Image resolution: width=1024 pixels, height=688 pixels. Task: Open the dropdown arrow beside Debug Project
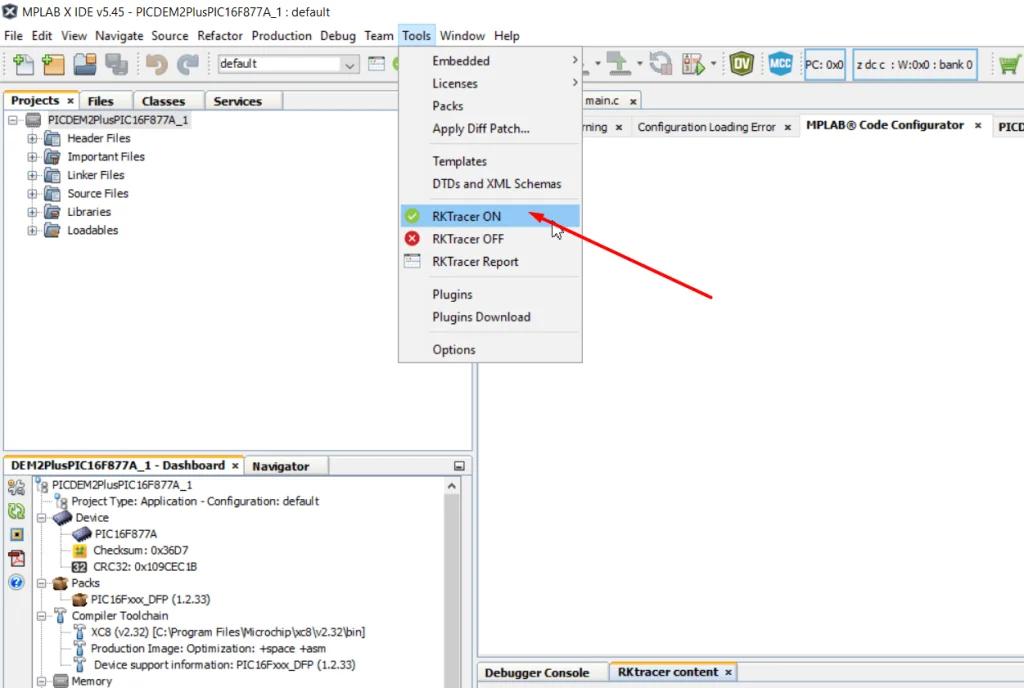[x=713, y=64]
